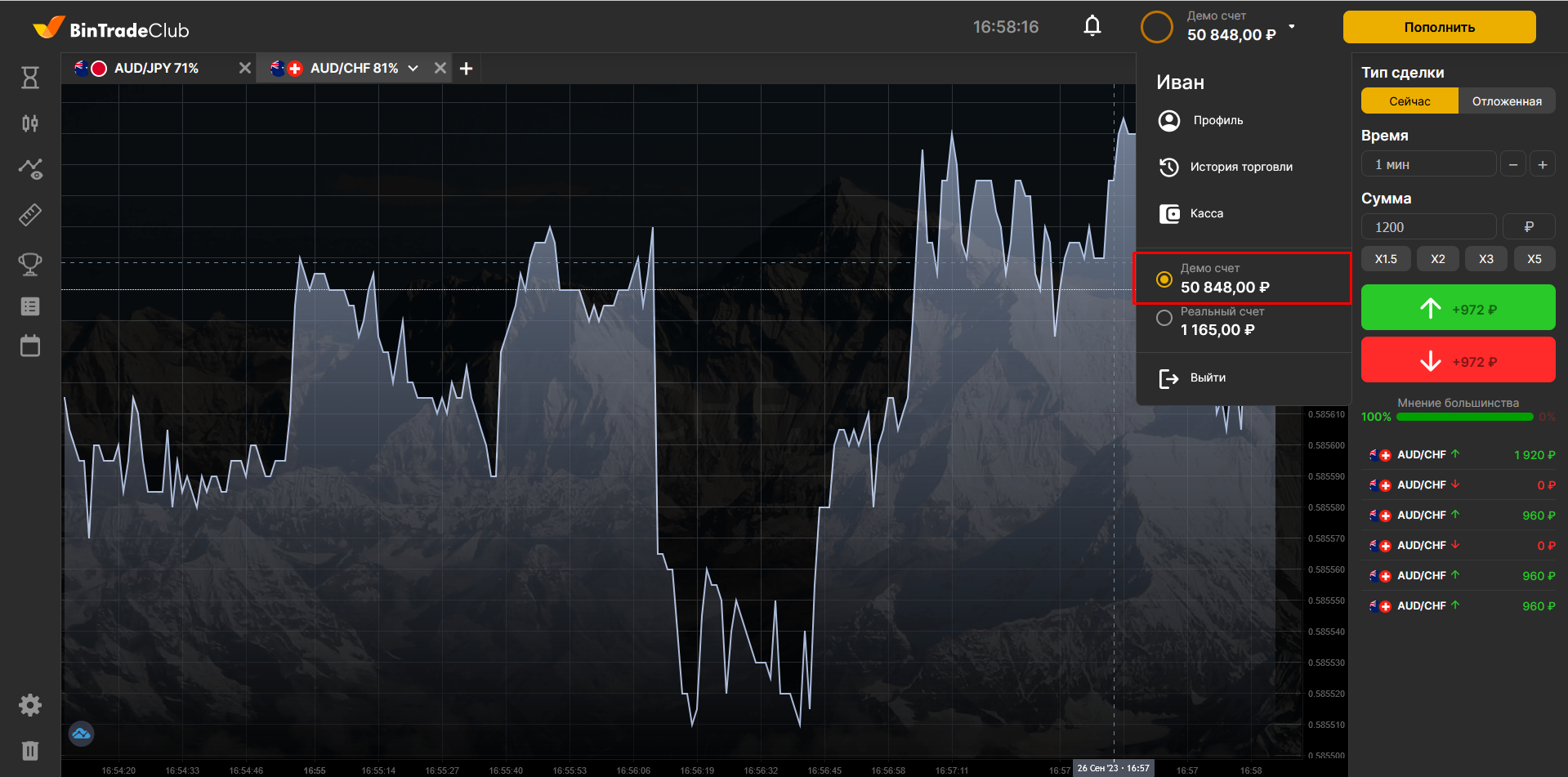Switch to the AUD/JPY 71% tab
This screenshot has height=777, width=1568.
coord(156,69)
